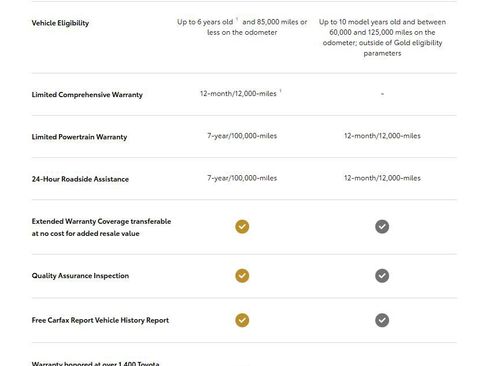Viewport: 488px width, 366px height.
Task: Select the Vehicle Eligibility row label
Action: point(60,23)
